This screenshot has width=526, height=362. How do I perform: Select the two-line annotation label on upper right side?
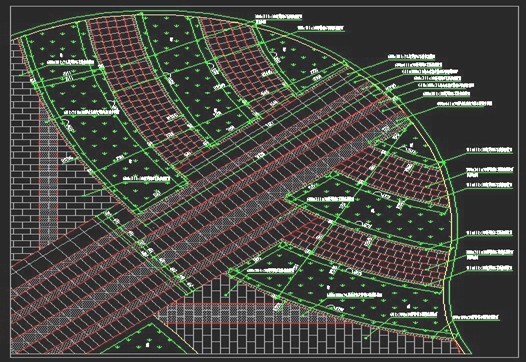tap(489, 171)
